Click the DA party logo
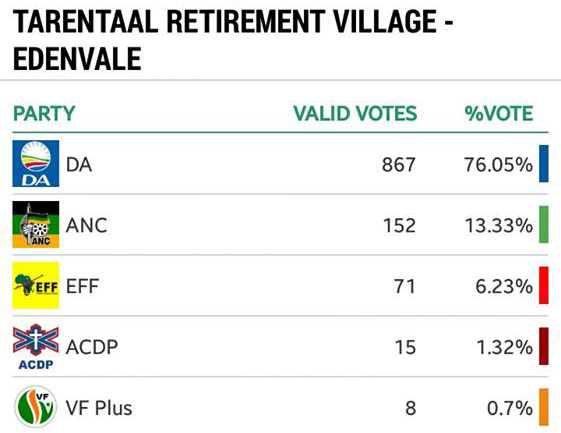The height and width of the screenshot is (433, 561). point(36,164)
